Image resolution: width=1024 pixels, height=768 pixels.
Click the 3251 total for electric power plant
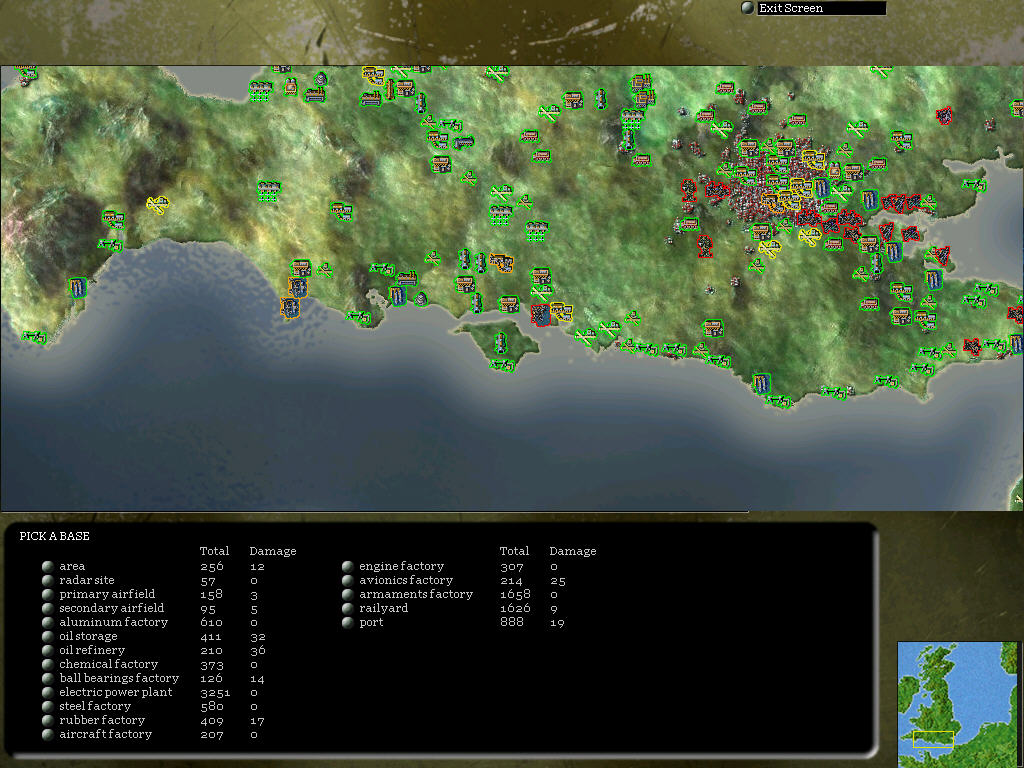pos(215,692)
